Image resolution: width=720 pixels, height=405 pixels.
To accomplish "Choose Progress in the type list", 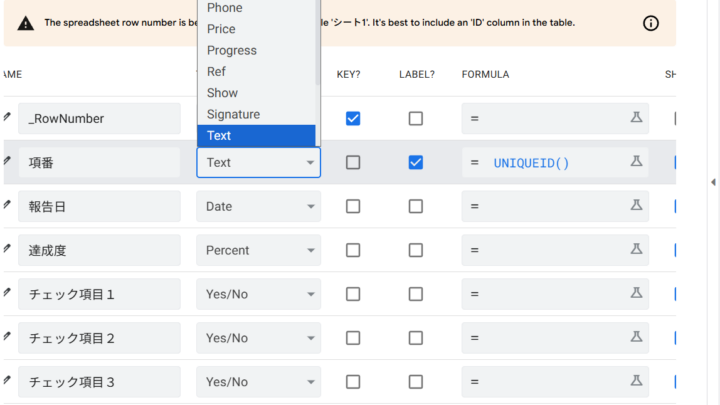I will point(231,50).
